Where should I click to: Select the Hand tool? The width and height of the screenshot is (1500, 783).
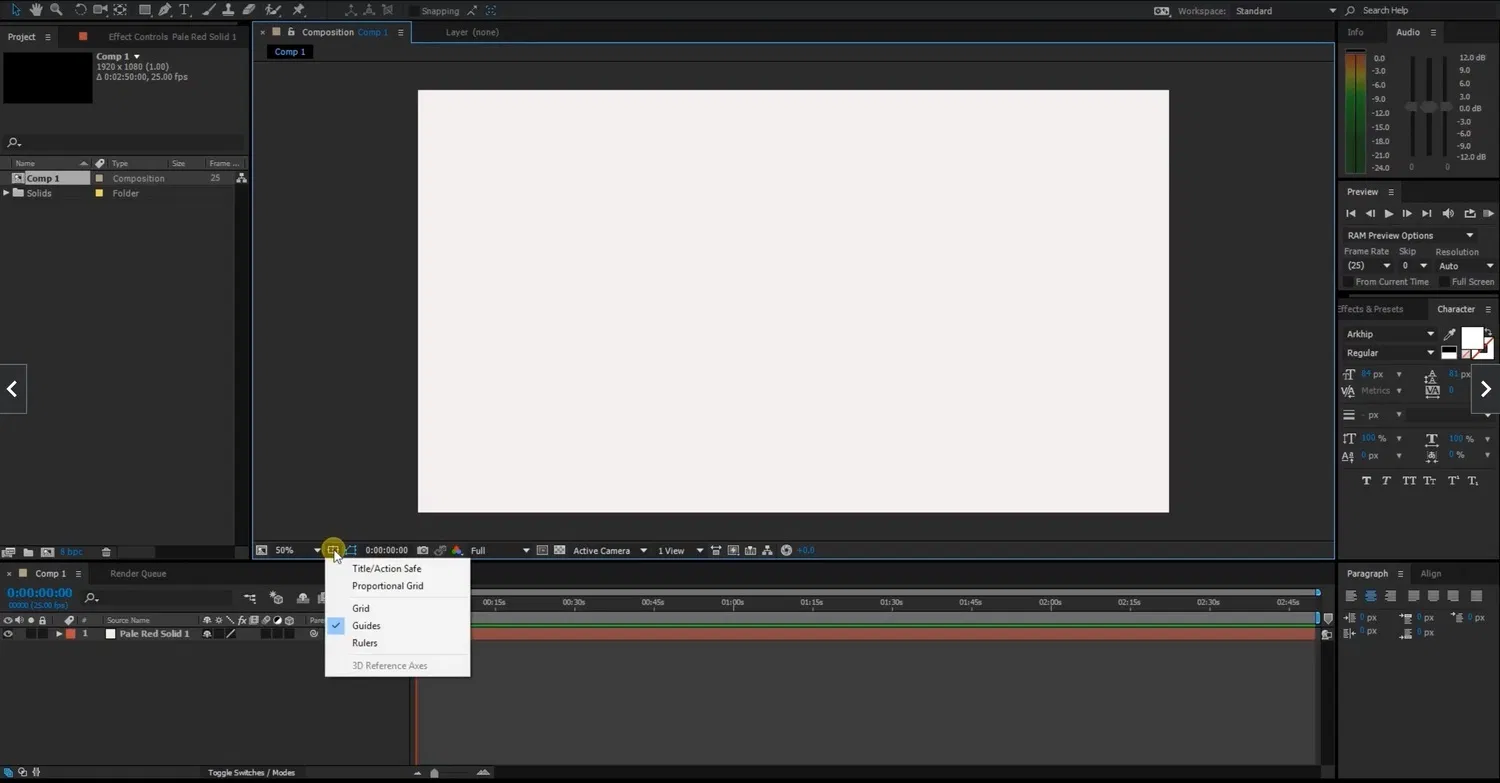pyautogui.click(x=35, y=10)
